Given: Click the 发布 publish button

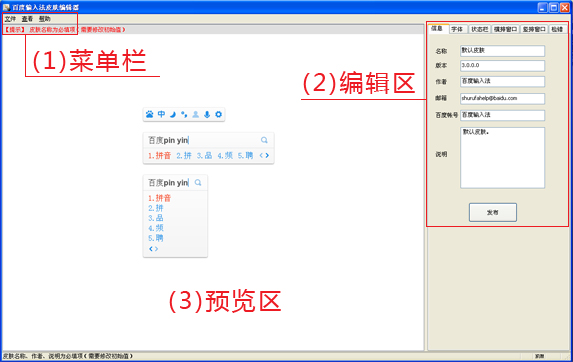Looking at the screenshot, I should click(x=493, y=212).
